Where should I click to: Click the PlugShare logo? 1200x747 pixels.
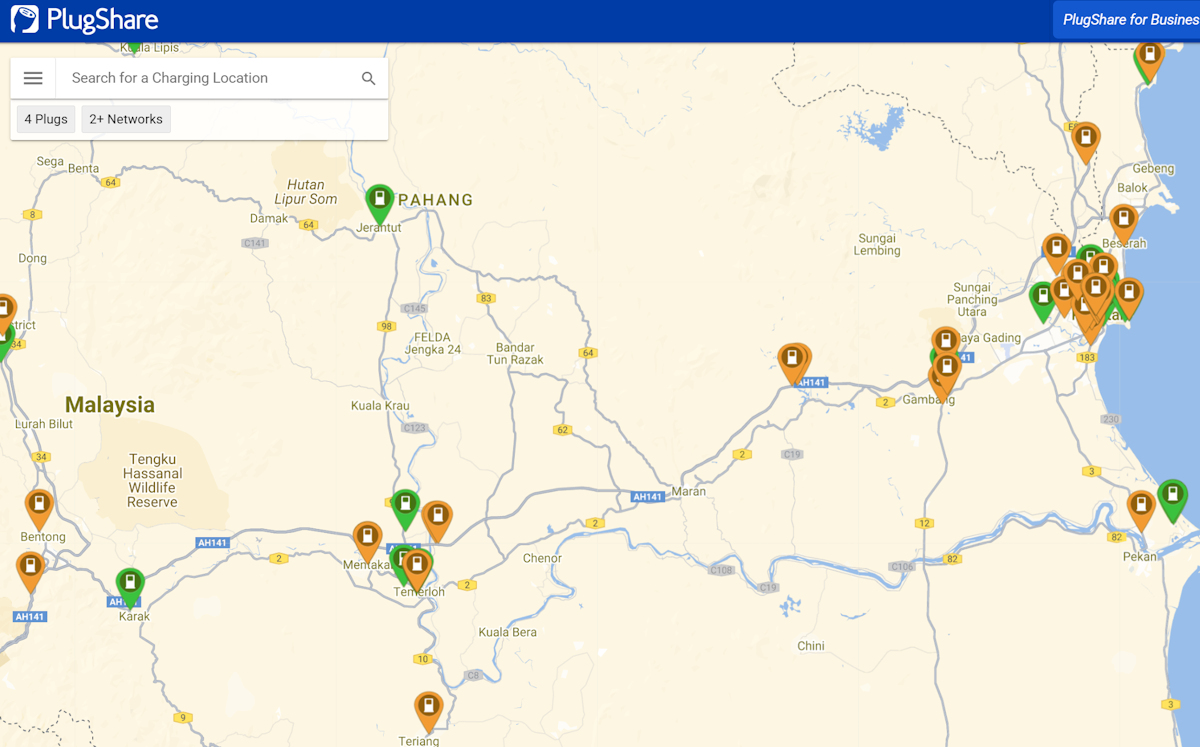tap(85, 20)
